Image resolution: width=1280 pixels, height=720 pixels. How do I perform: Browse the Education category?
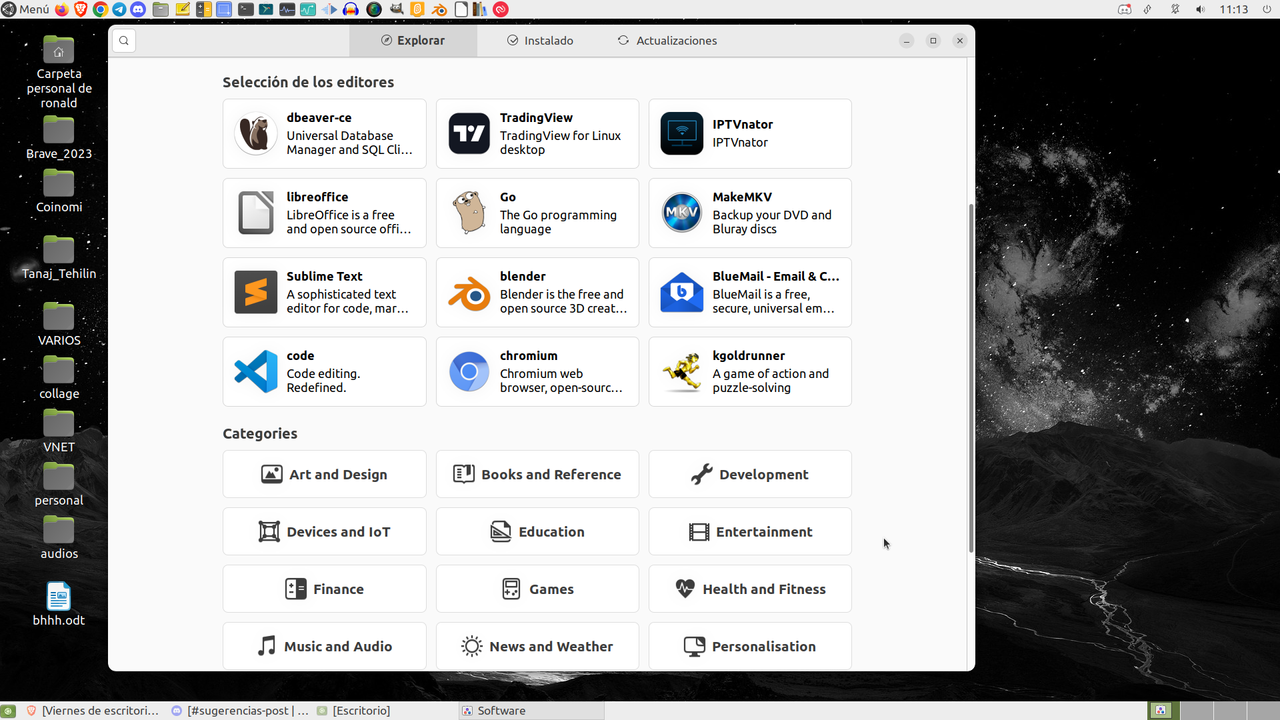(537, 531)
